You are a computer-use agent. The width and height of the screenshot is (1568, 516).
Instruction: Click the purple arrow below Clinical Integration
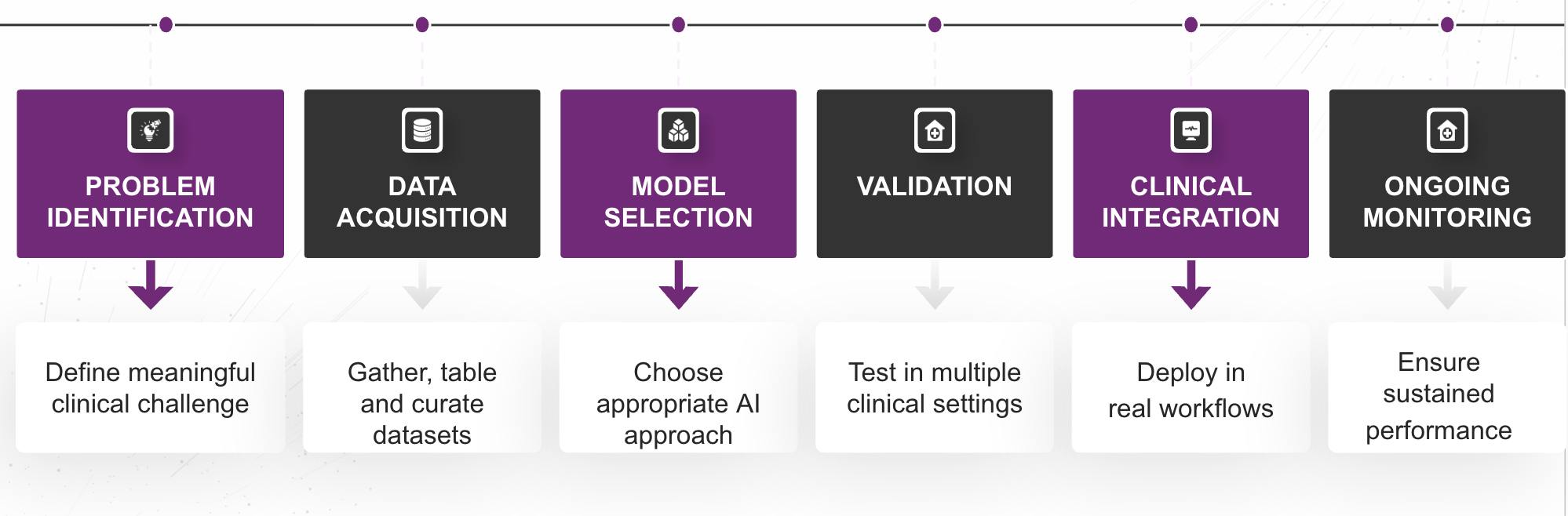pyautogui.click(x=1191, y=285)
